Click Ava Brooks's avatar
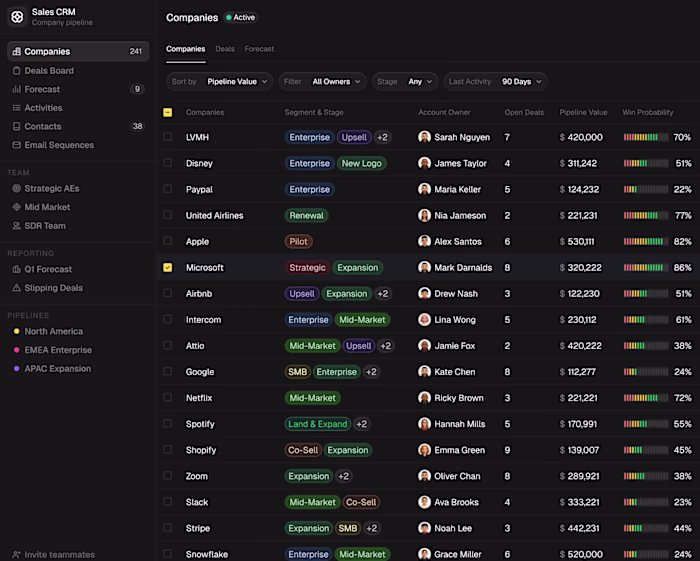Image resolution: width=700 pixels, height=561 pixels. (x=424, y=502)
